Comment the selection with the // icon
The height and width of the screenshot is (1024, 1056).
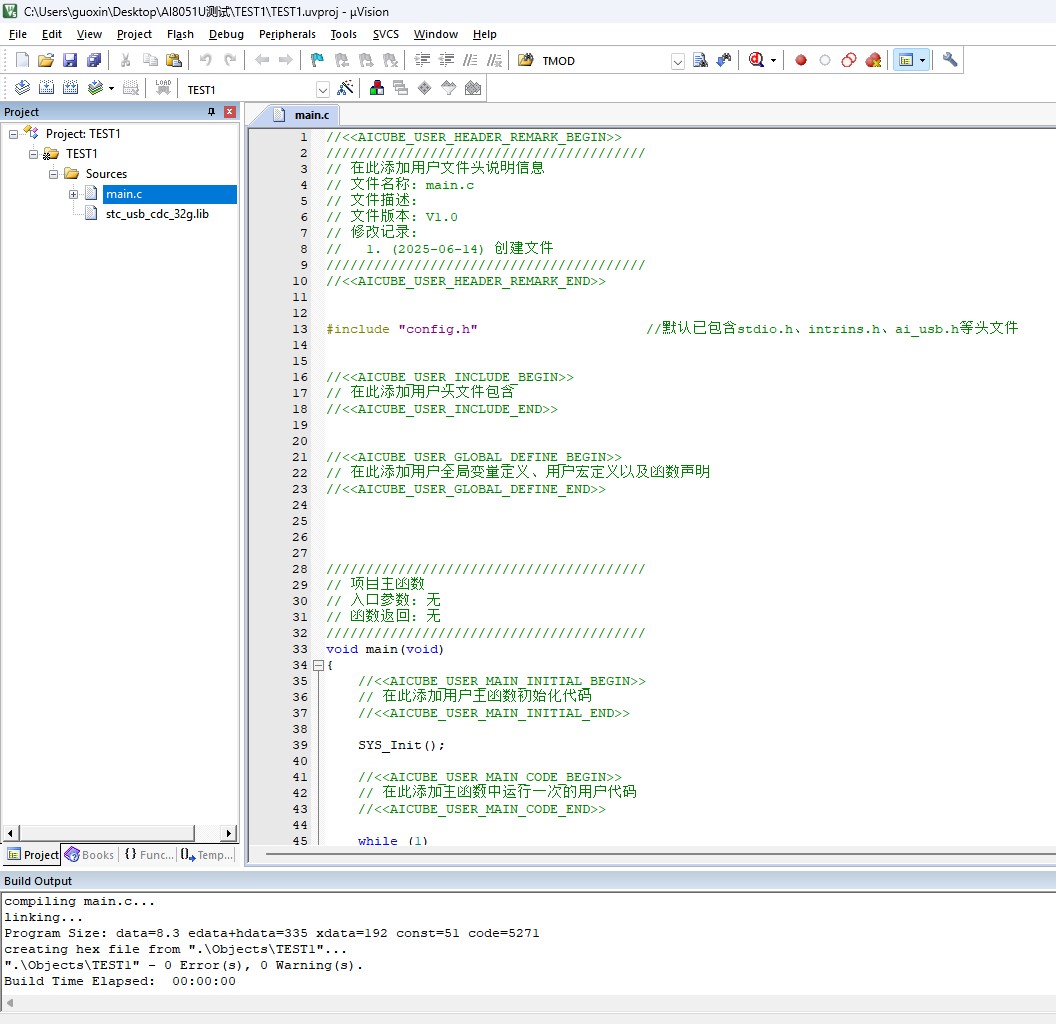470,61
